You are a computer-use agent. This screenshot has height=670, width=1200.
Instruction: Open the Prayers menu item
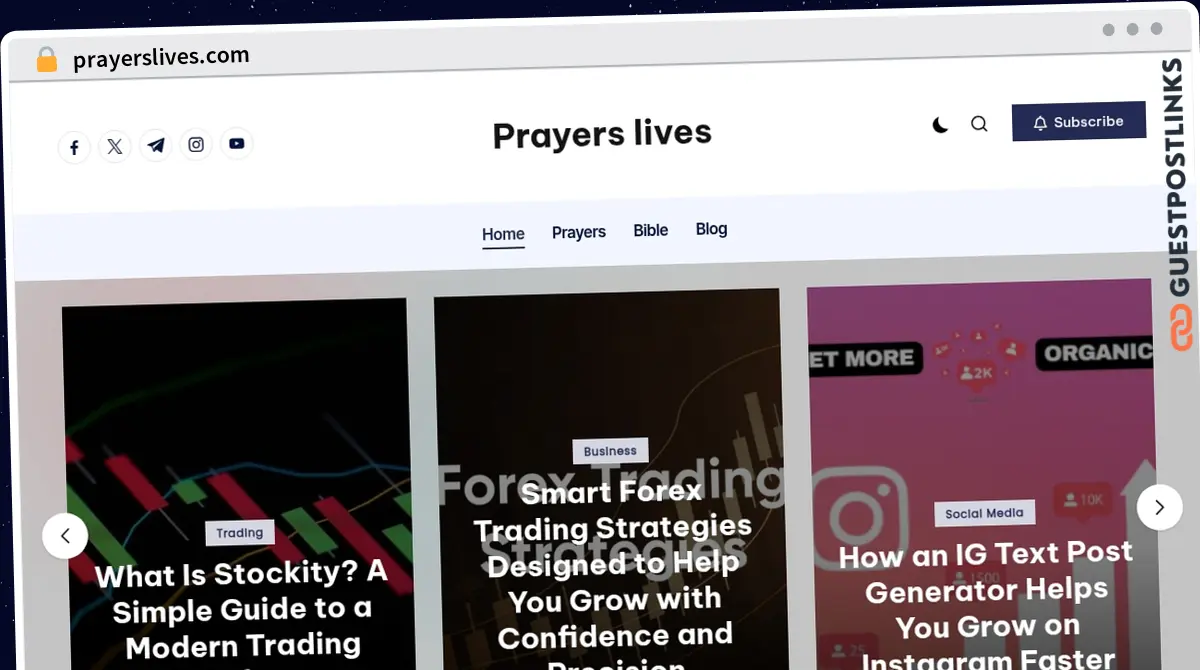tap(579, 232)
